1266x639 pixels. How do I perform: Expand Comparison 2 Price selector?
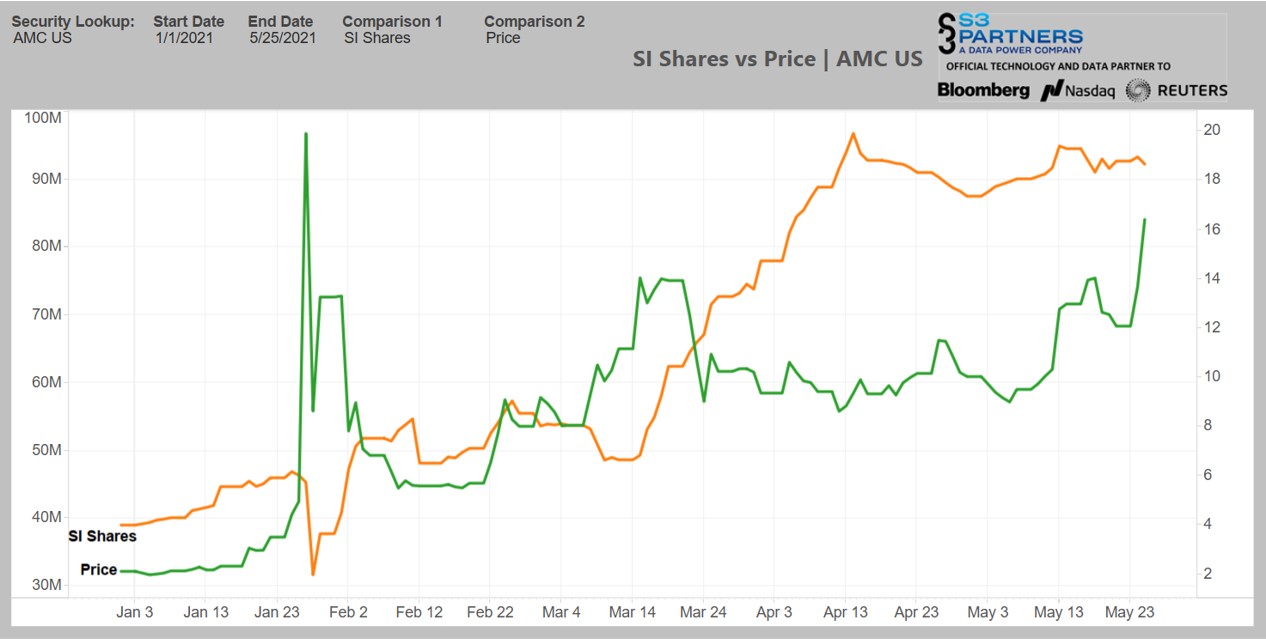point(503,38)
